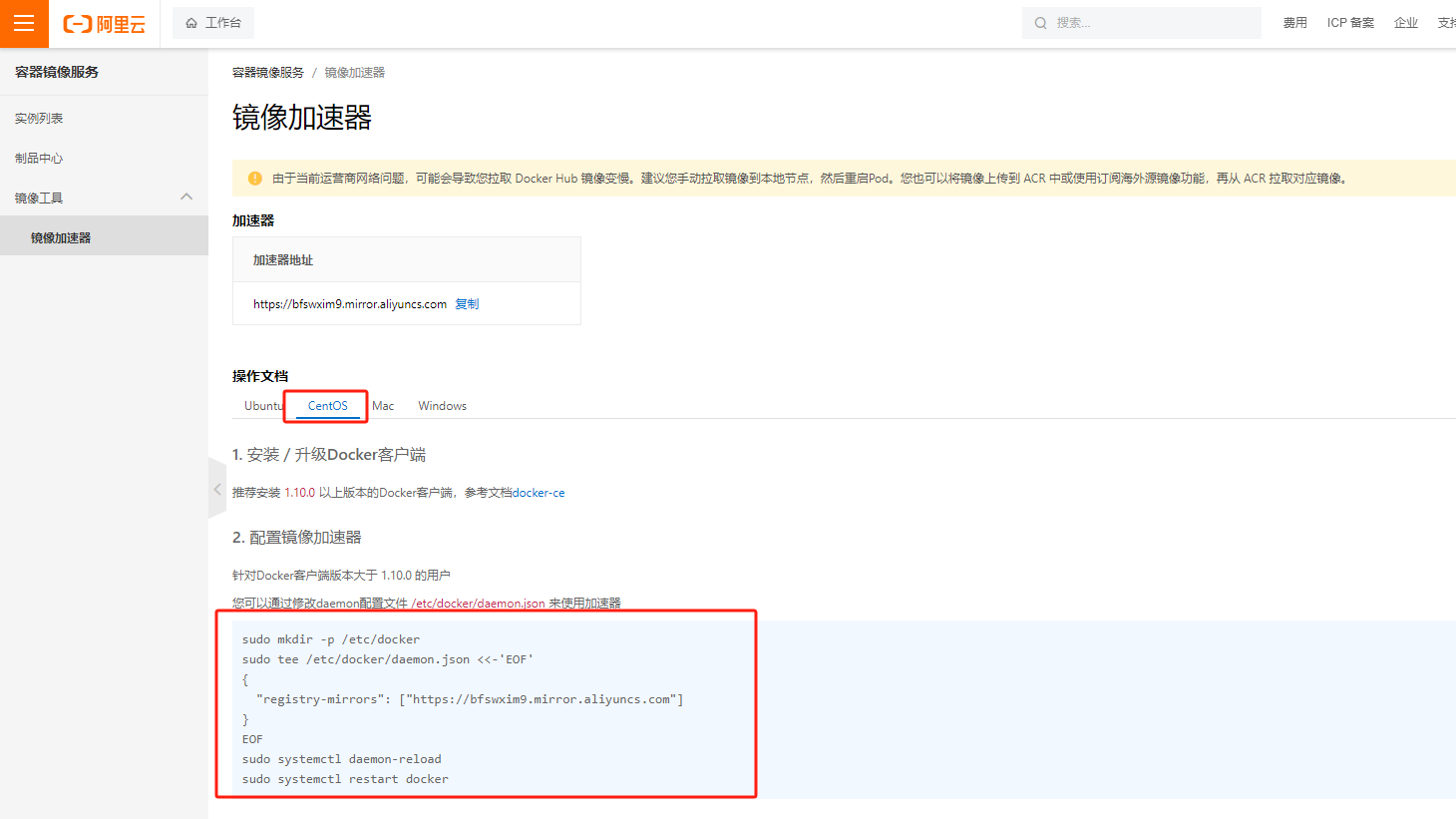The image size is (1456, 819).
Task: Open 企业 in the top bar
Action: (1406, 23)
